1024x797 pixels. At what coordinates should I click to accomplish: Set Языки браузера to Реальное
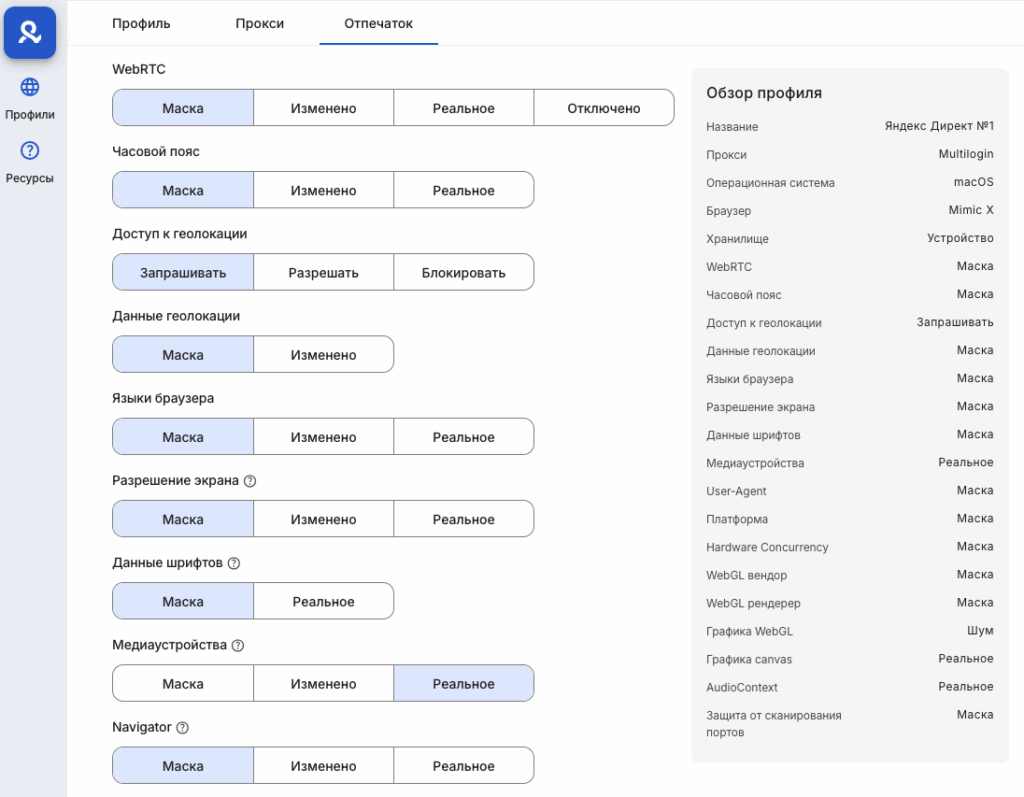tap(463, 437)
